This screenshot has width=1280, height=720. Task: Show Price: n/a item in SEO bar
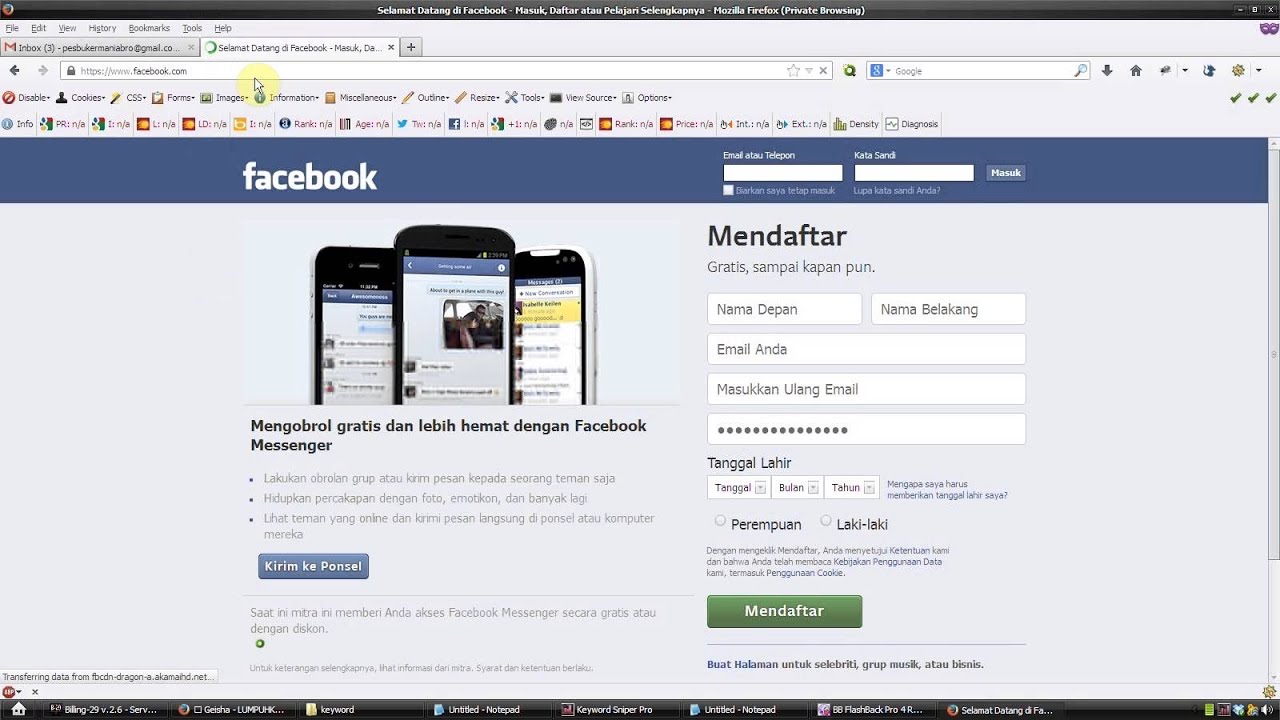tap(686, 124)
